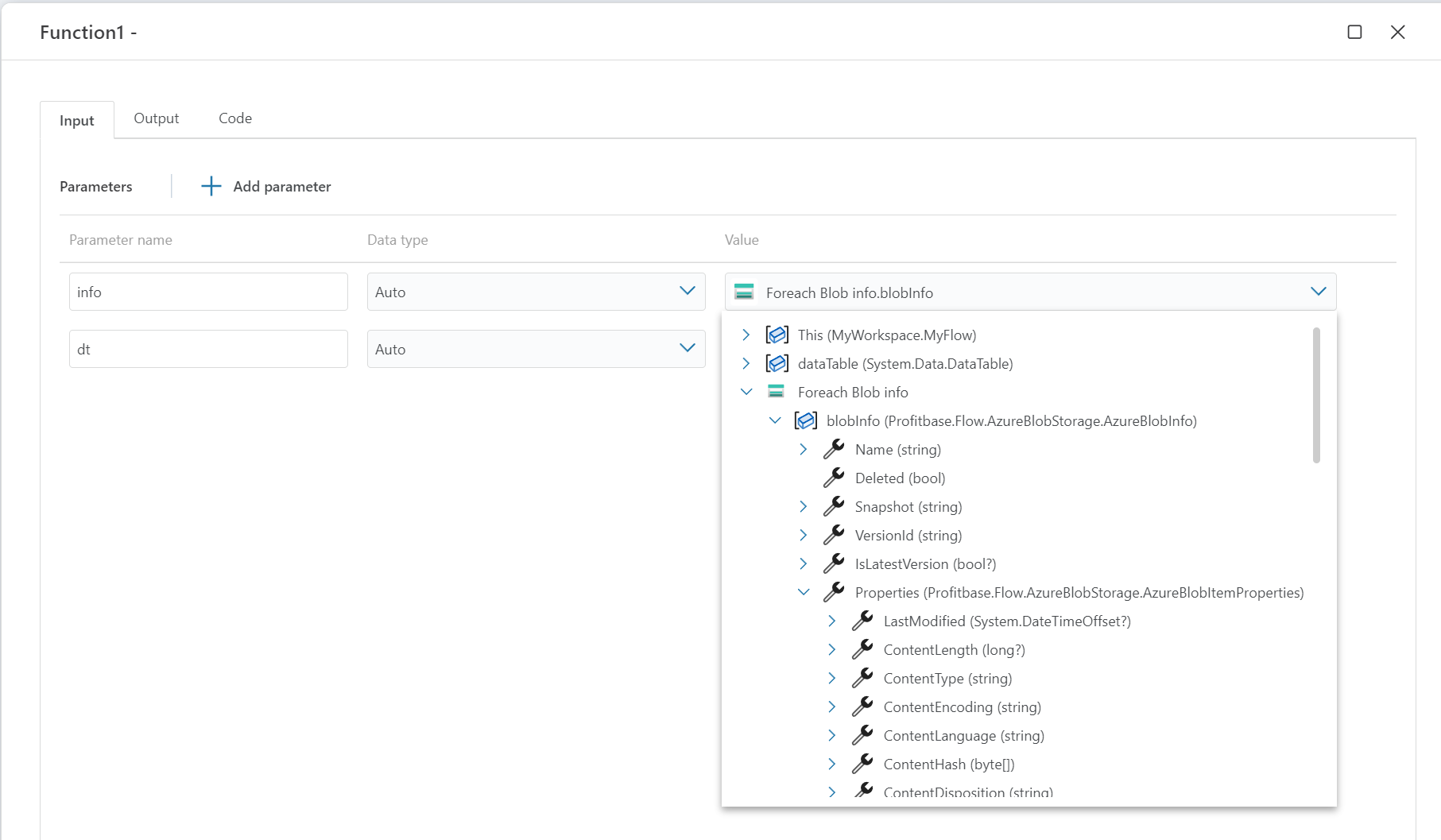Expand the dataTable node

point(746,364)
